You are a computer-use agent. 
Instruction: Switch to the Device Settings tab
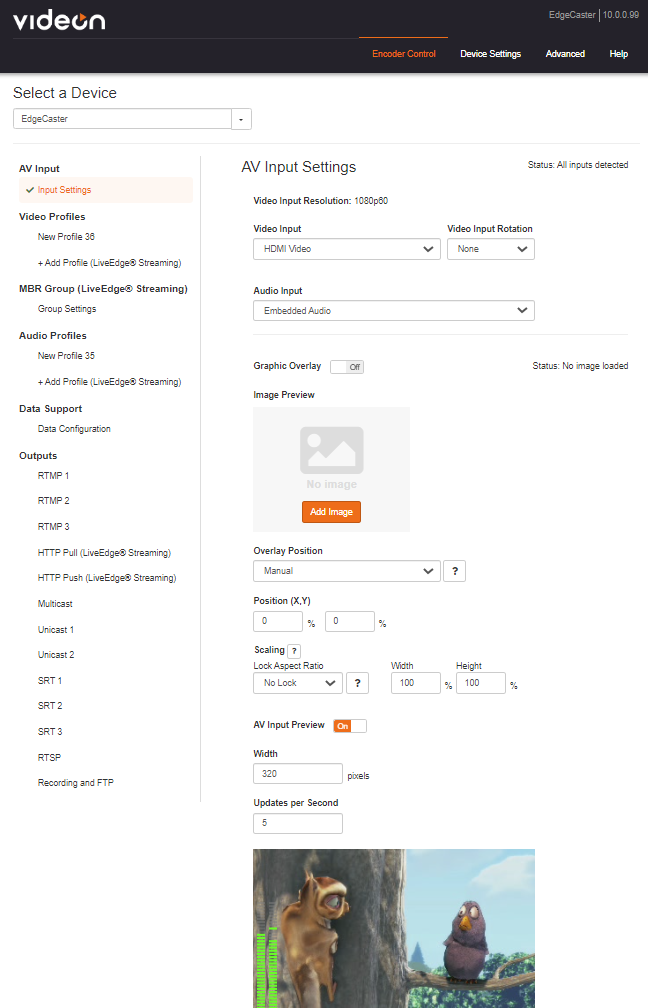(490, 54)
